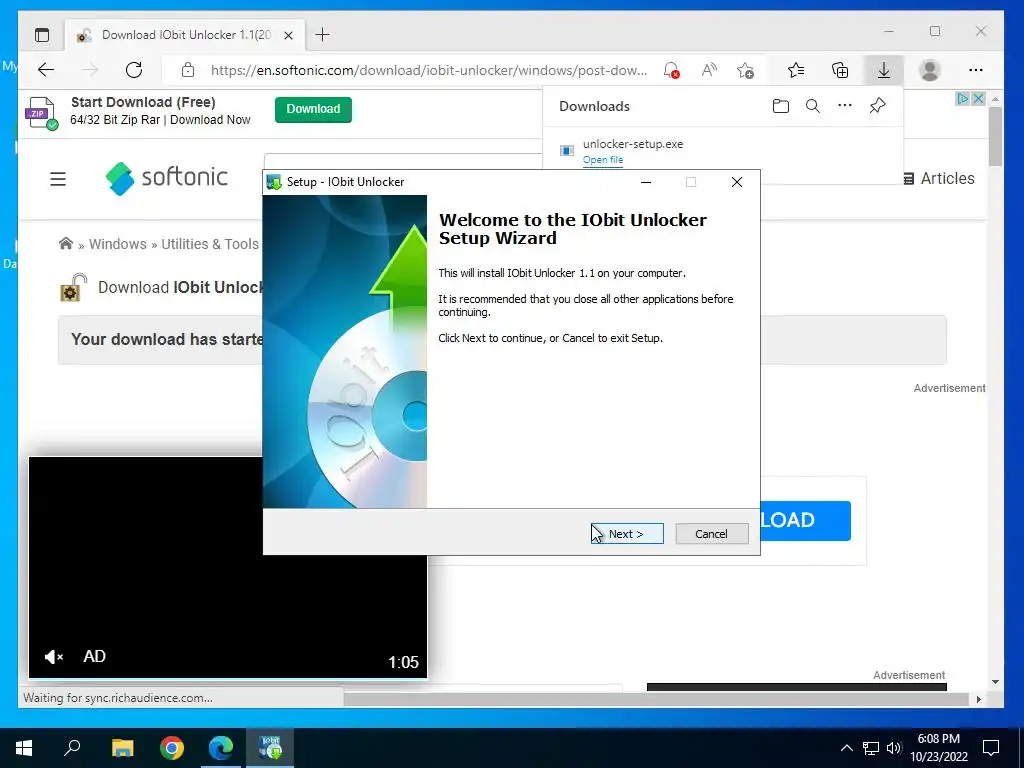Show hidden system tray icons
This screenshot has width=1024, height=768.
pyautogui.click(x=846, y=748)
